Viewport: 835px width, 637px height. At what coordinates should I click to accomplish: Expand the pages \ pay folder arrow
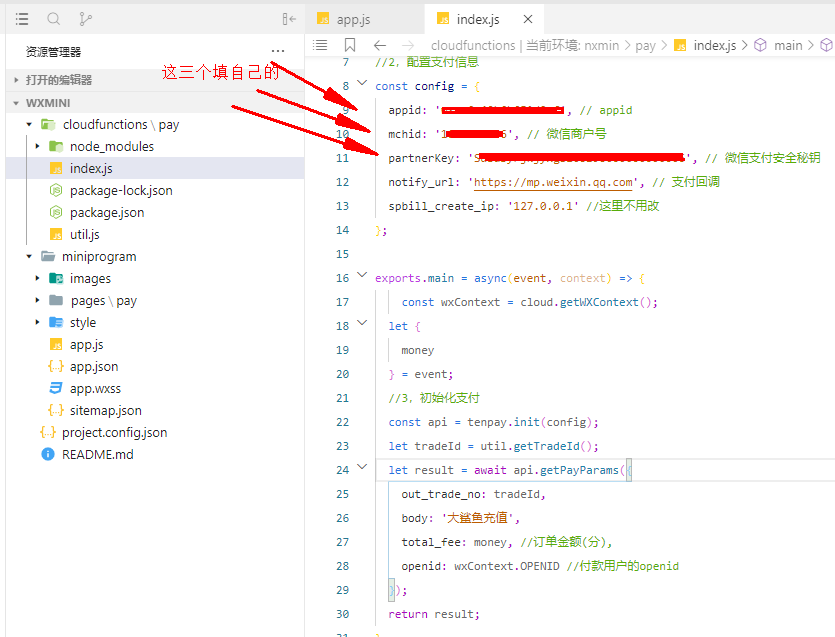37,300
